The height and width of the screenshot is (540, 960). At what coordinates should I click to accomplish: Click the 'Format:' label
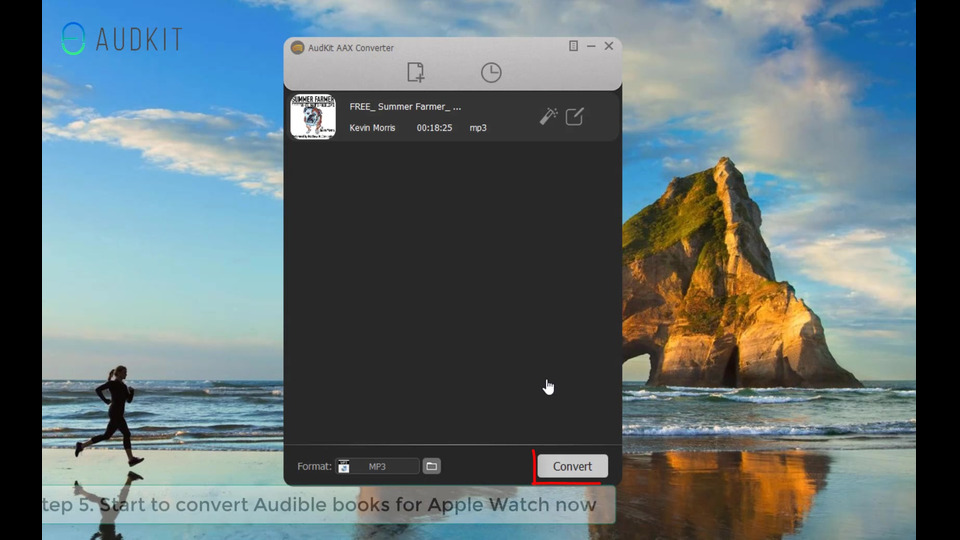pyautogui.click(x=314, y=467)
